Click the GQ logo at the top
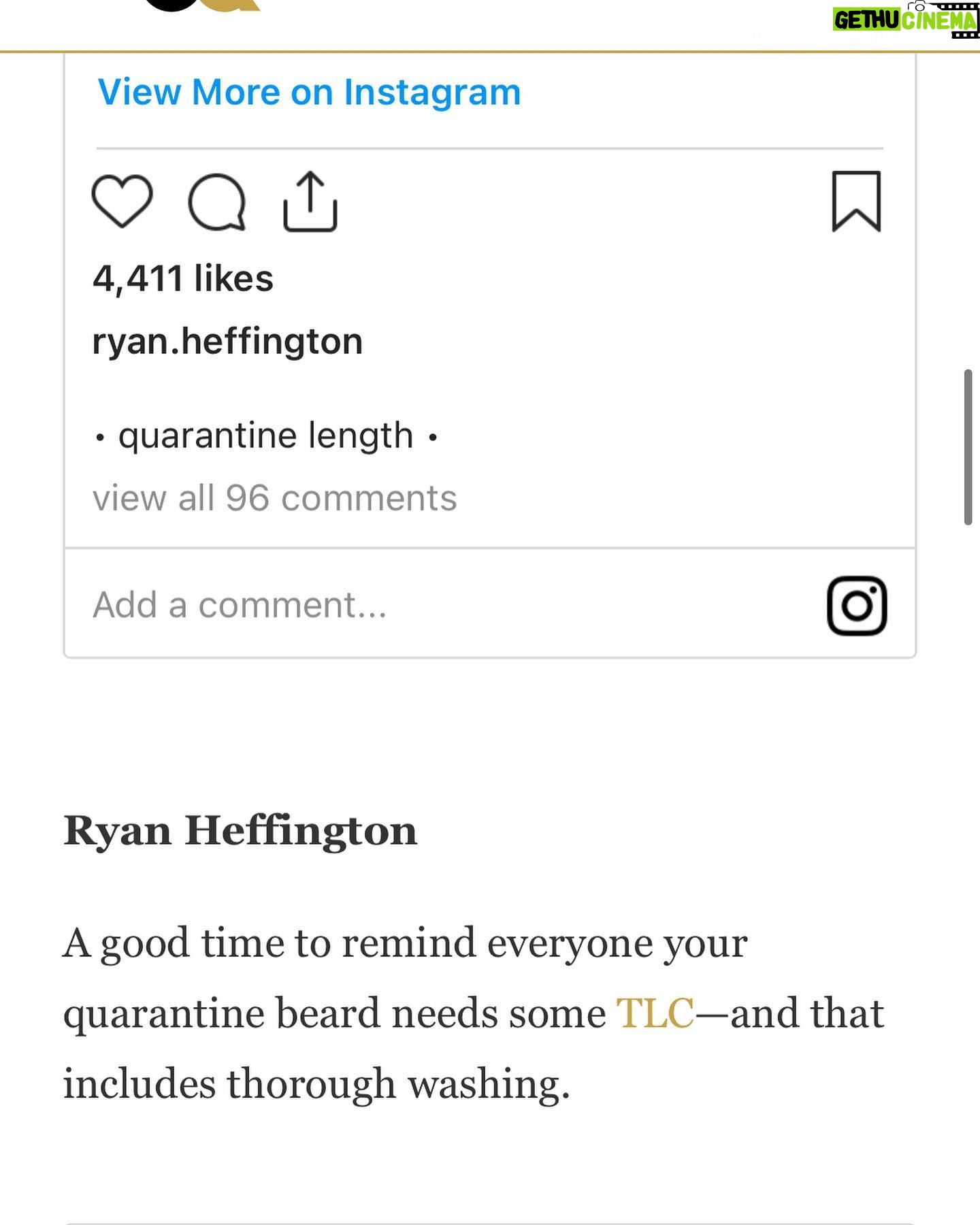The width and height of the screenshot is (980, 1225). pos(203,6)
